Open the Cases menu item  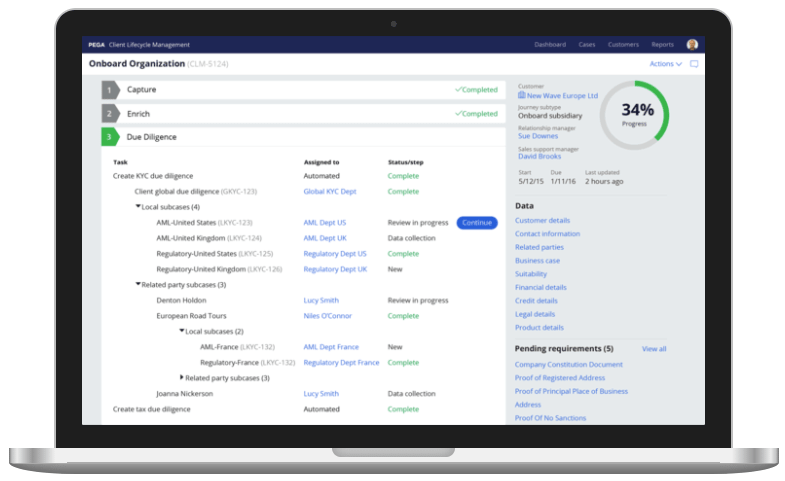pos(587,45)
